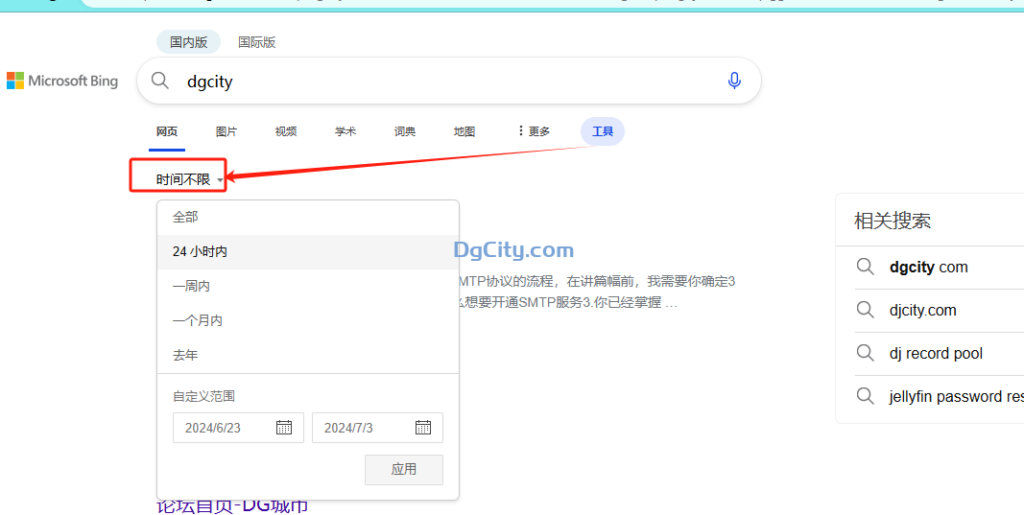Open the DgCity.com search result link
Screen dimensions: 1024x515
click(x=513, y=249)
